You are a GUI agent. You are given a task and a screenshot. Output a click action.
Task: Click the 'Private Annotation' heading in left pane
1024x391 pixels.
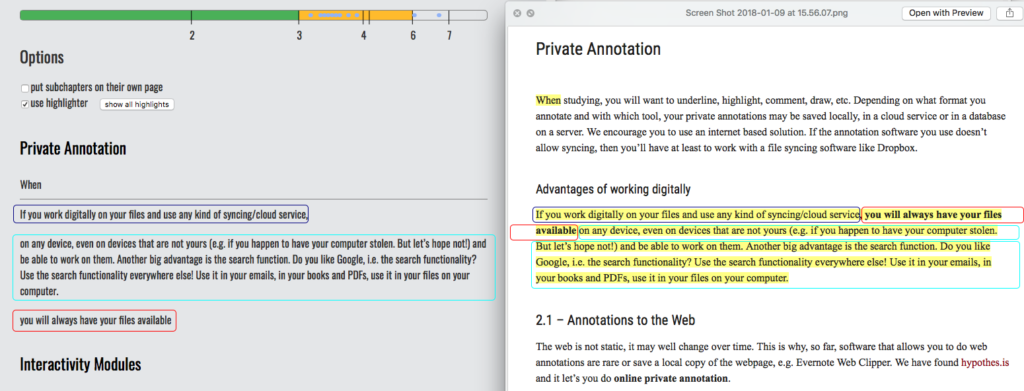click(73, 149)
